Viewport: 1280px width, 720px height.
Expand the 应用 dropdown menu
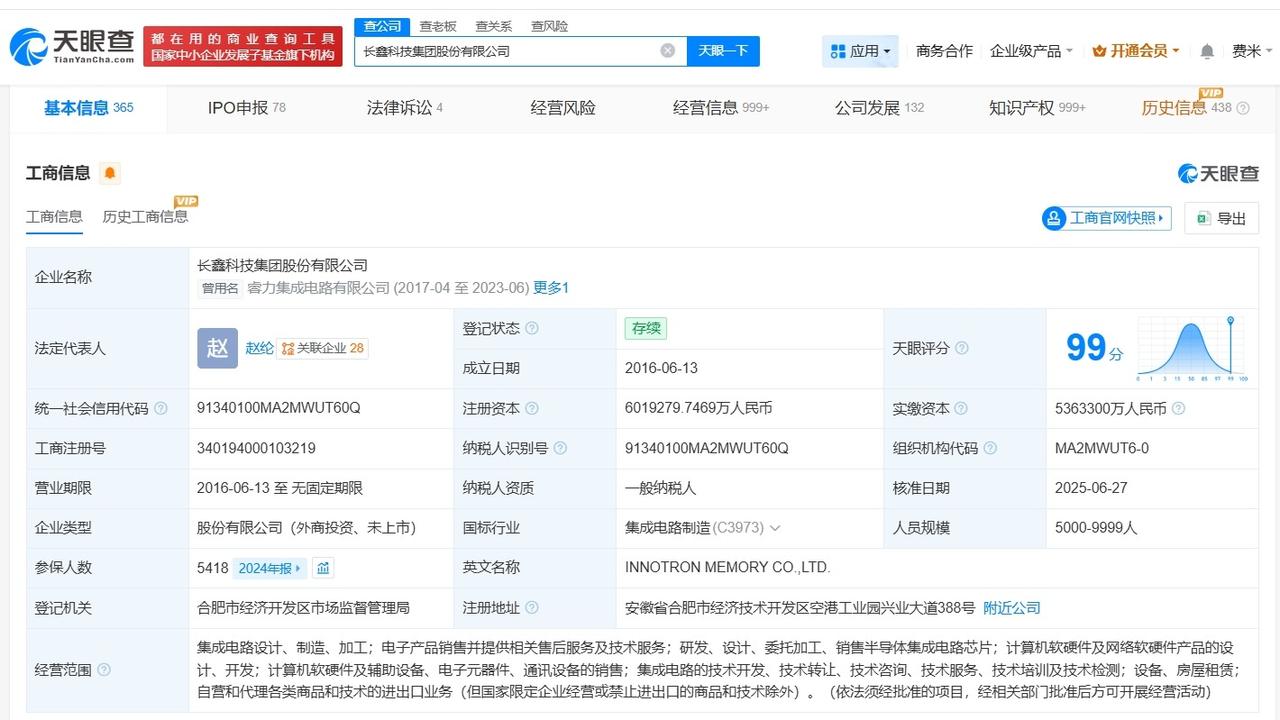[860, 51]
